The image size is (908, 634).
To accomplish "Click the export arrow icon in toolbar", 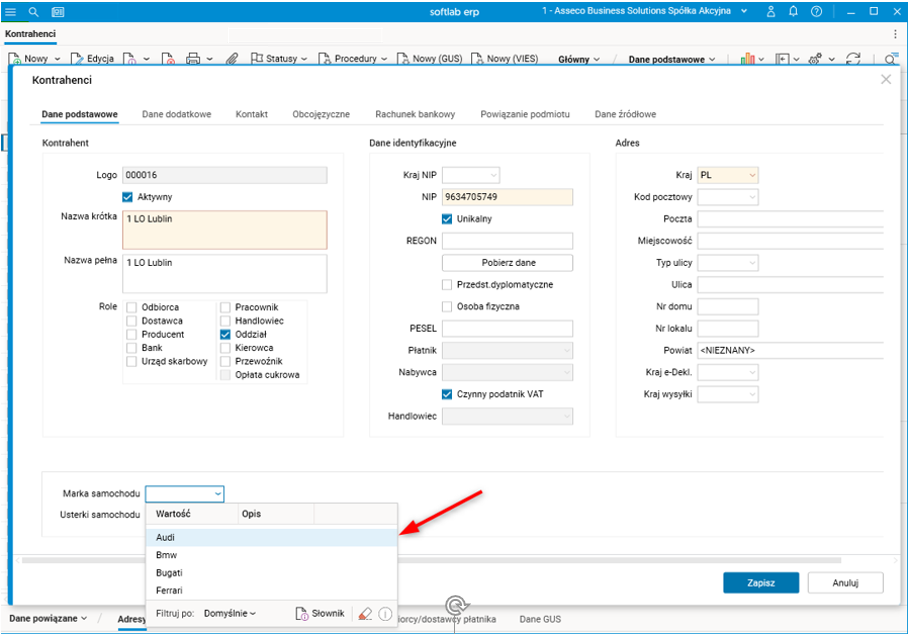I will tap(782, 58).
